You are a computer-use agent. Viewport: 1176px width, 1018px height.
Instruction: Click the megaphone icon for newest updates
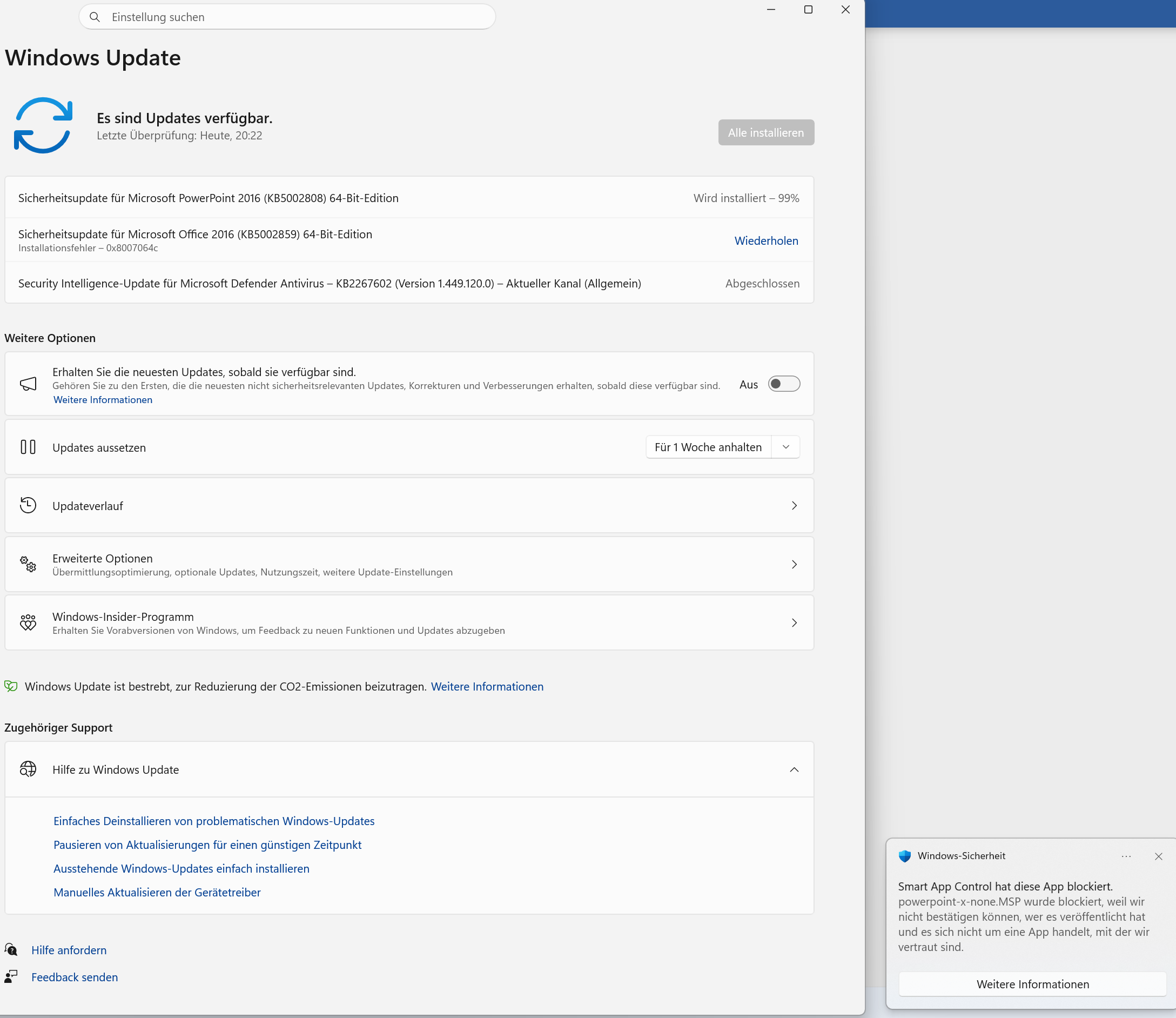tap(28, 384)
